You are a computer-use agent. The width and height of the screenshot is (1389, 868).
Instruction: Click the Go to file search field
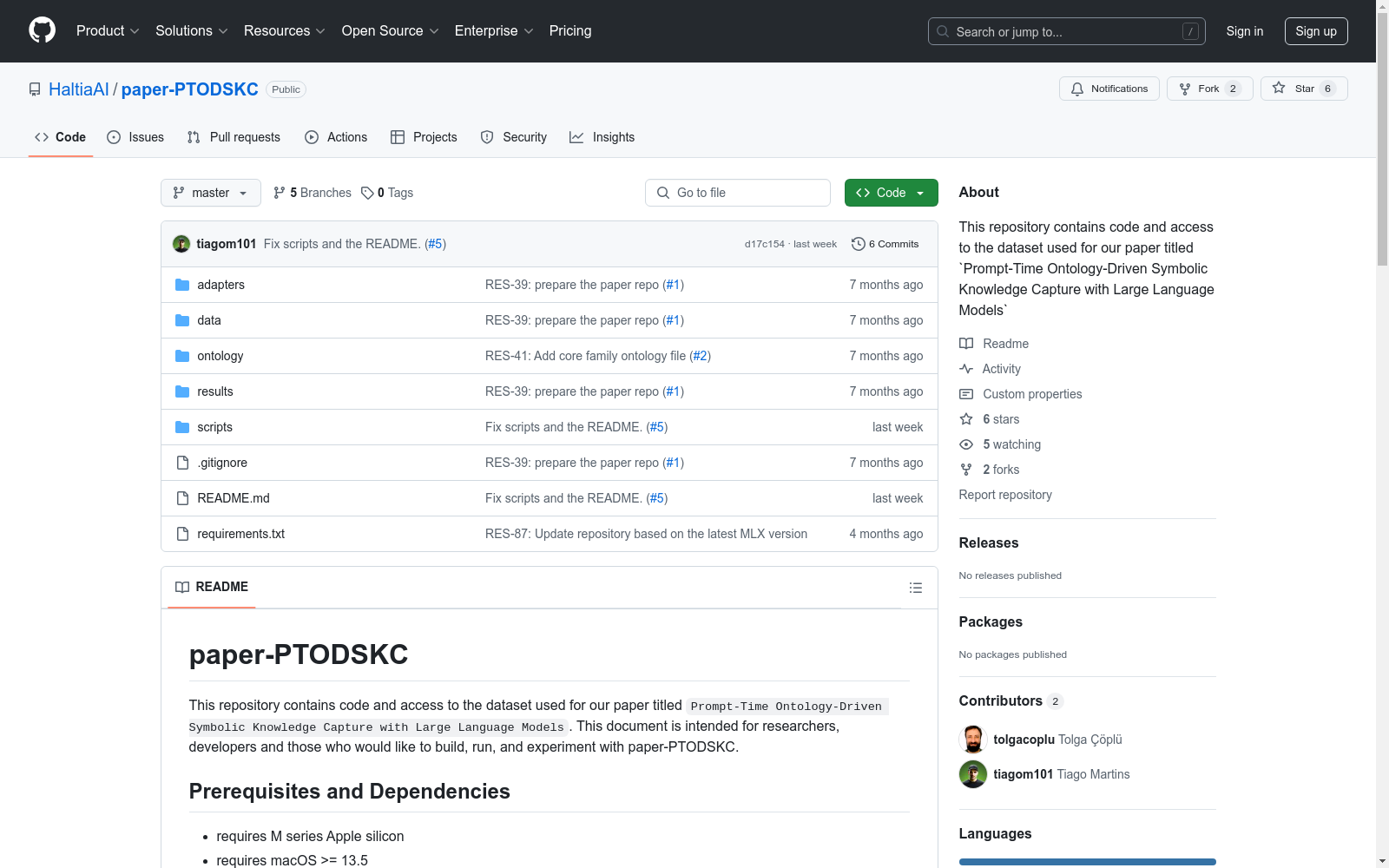tap(738, 193)
